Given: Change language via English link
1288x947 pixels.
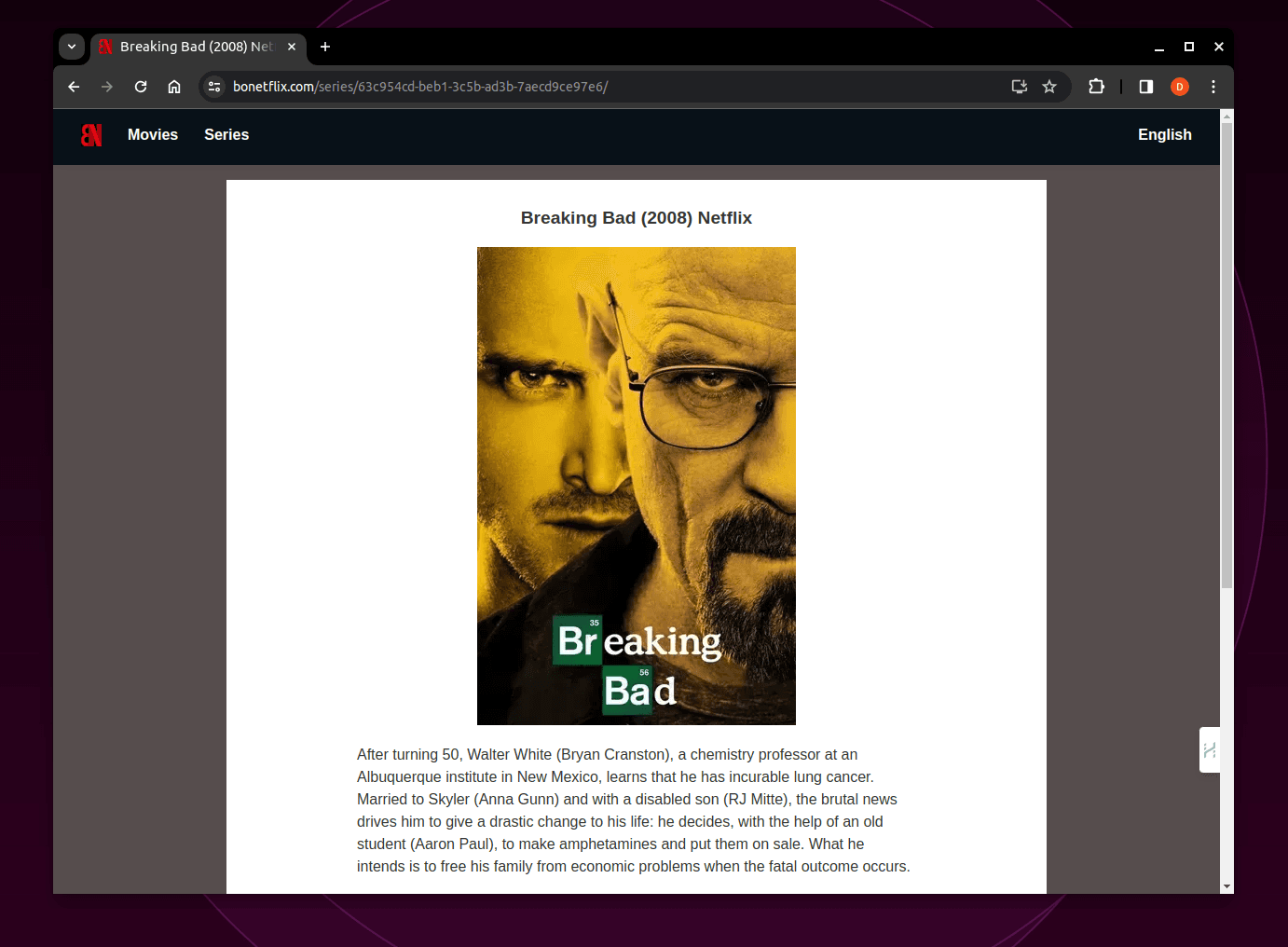Looking at the screenshot, I should coord(1165,135).
